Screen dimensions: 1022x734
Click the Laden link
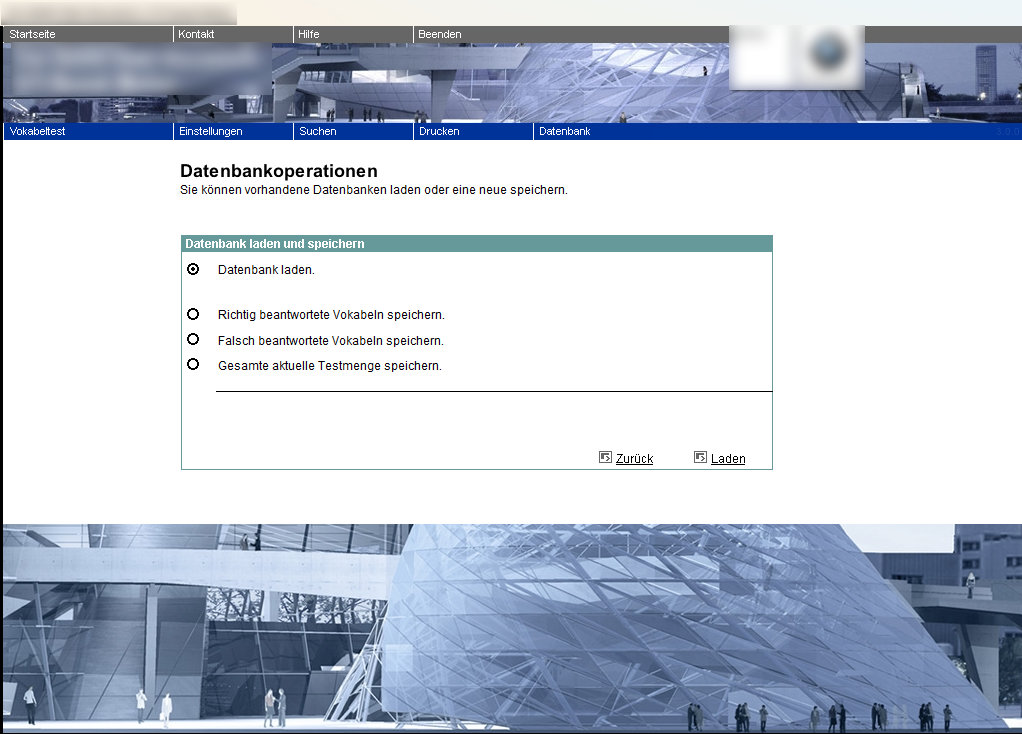[728, 459]
